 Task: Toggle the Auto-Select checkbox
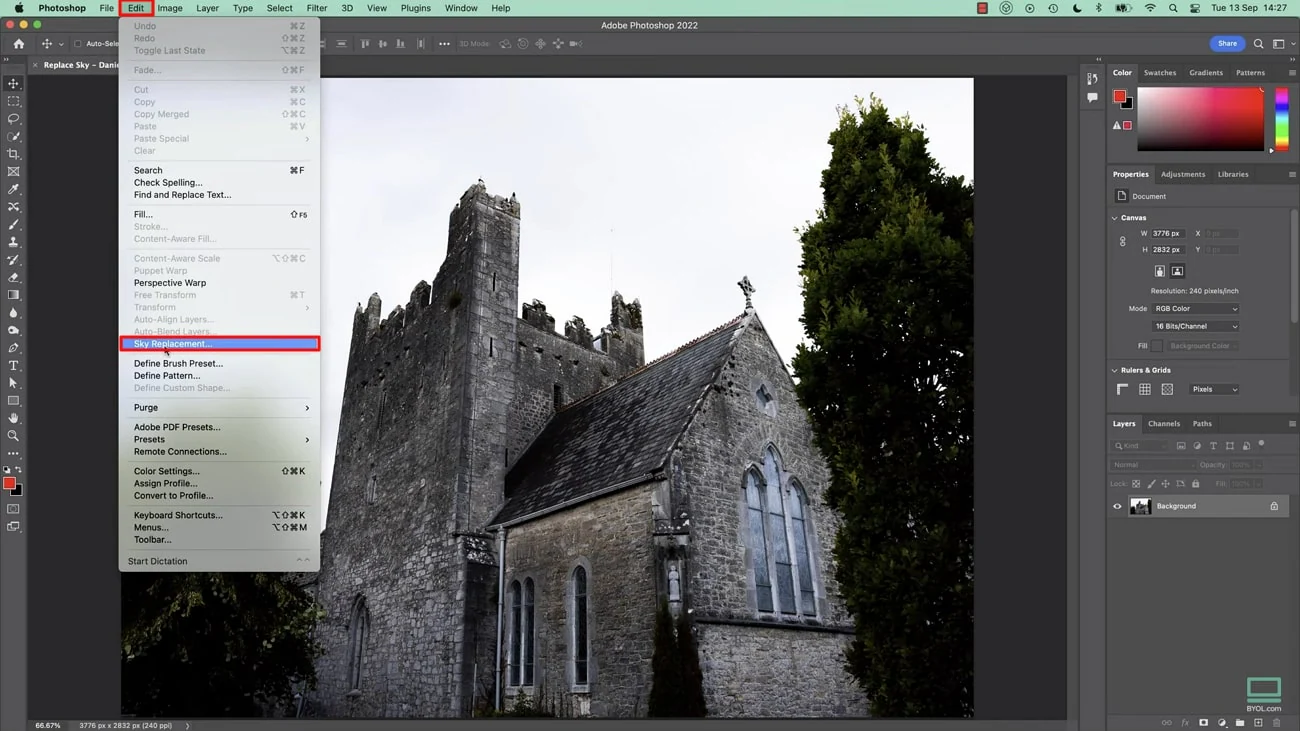click(x=78, y=44)
